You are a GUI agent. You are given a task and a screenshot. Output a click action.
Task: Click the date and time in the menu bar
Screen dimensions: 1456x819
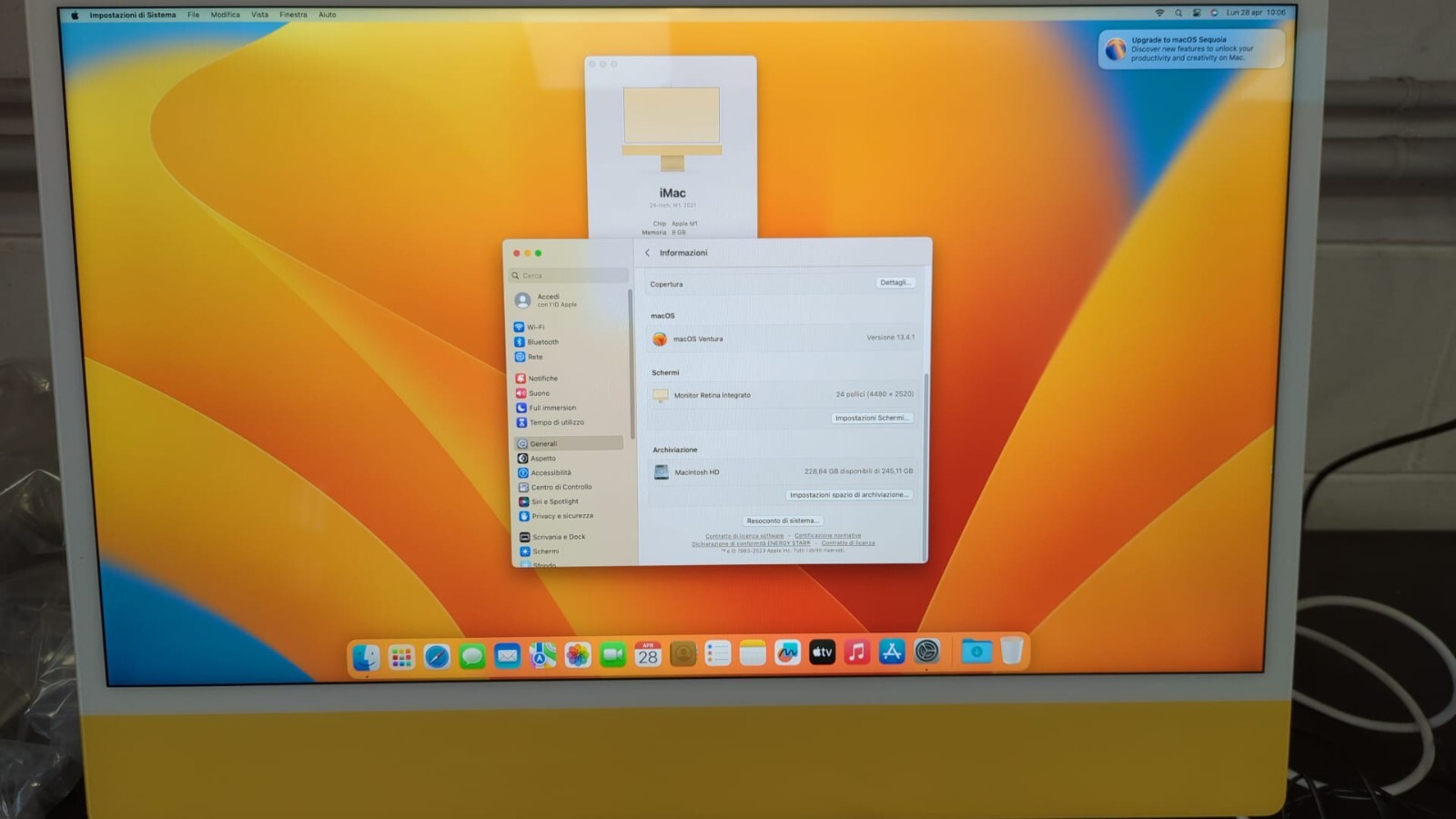click(x=1256, y=13)
